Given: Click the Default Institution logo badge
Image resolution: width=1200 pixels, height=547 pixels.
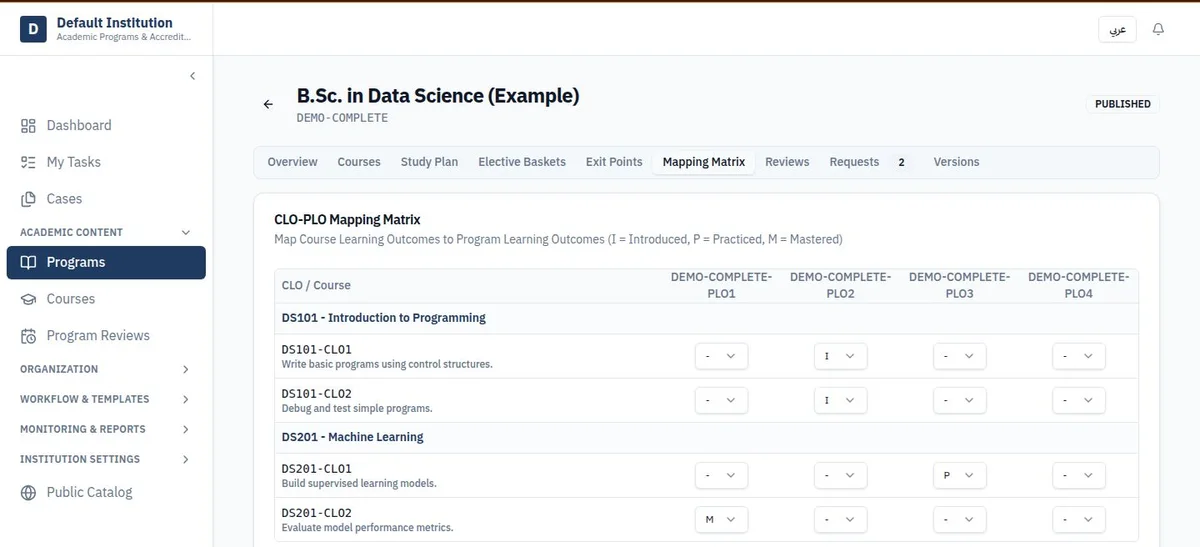Looking at the screenshot, I should (x=33, y=30).
